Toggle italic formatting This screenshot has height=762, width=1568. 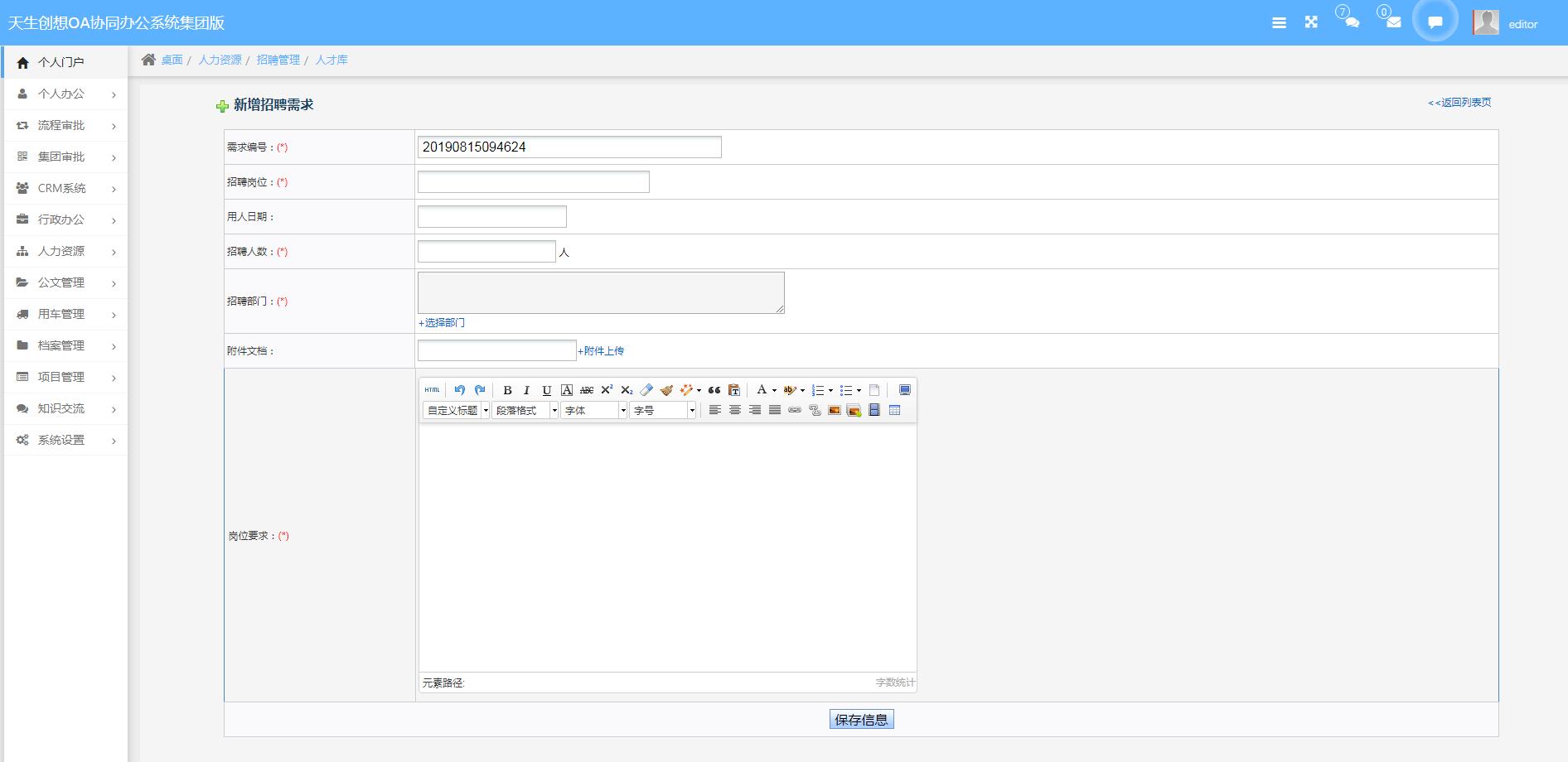coord(526,390)
